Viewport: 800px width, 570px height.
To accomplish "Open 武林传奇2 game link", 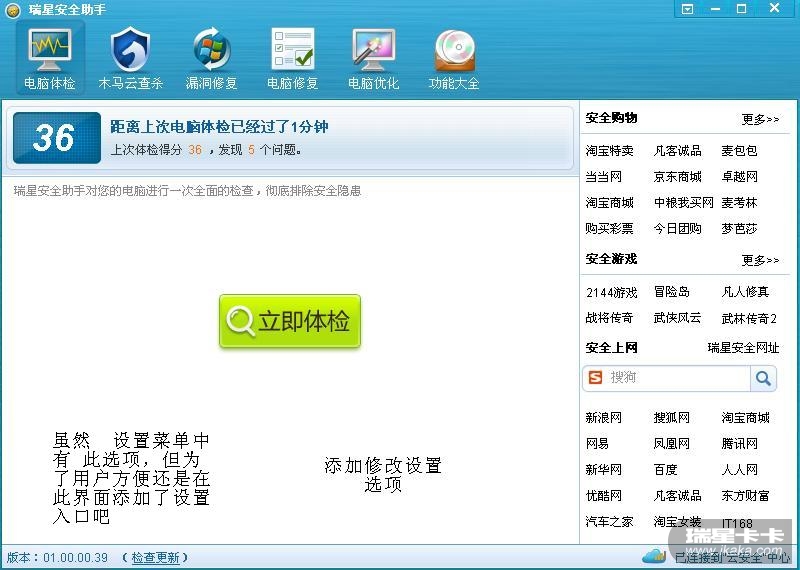I will 749,319.
